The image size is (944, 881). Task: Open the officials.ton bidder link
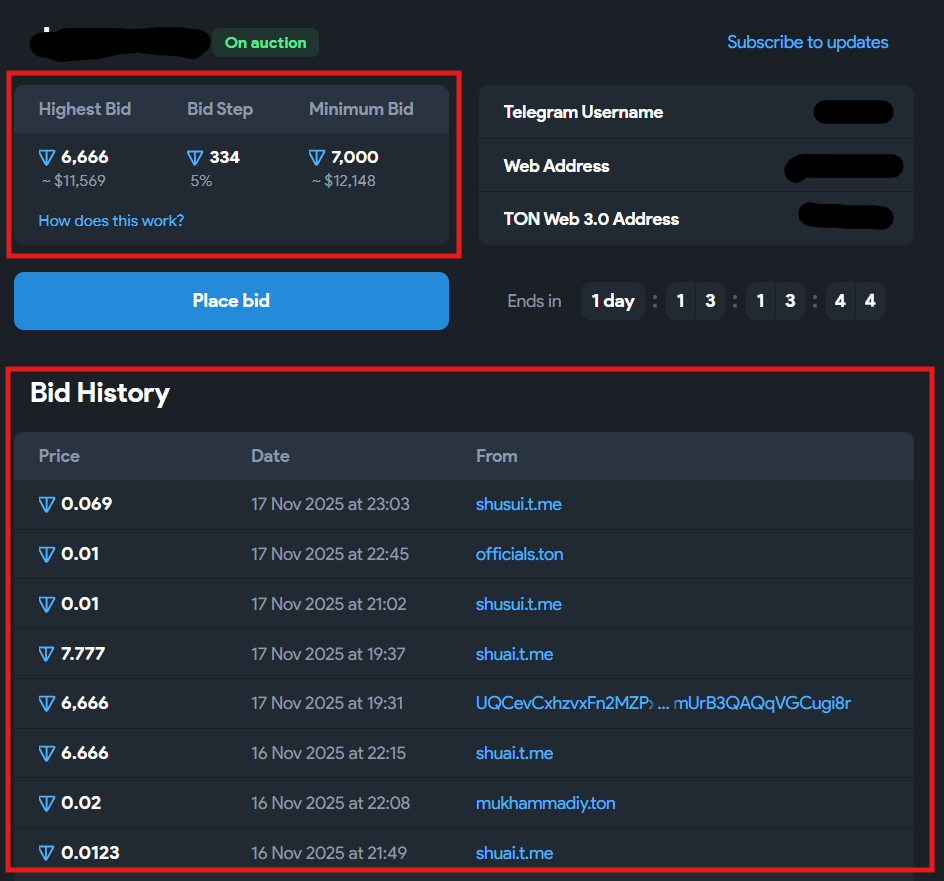519,554
